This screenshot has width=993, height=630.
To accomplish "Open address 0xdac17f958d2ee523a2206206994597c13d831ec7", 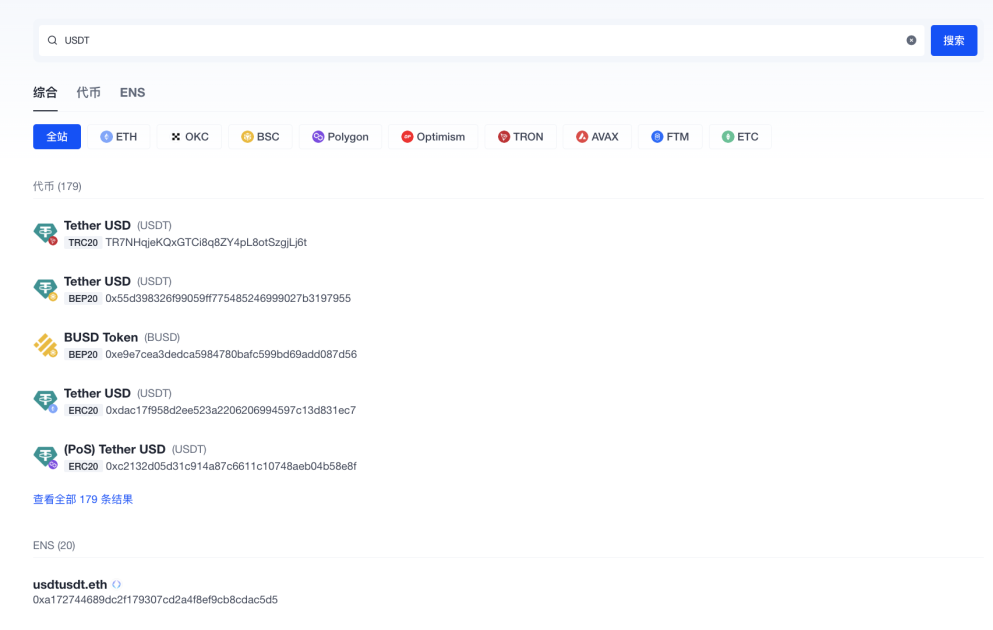I will 231,410.
